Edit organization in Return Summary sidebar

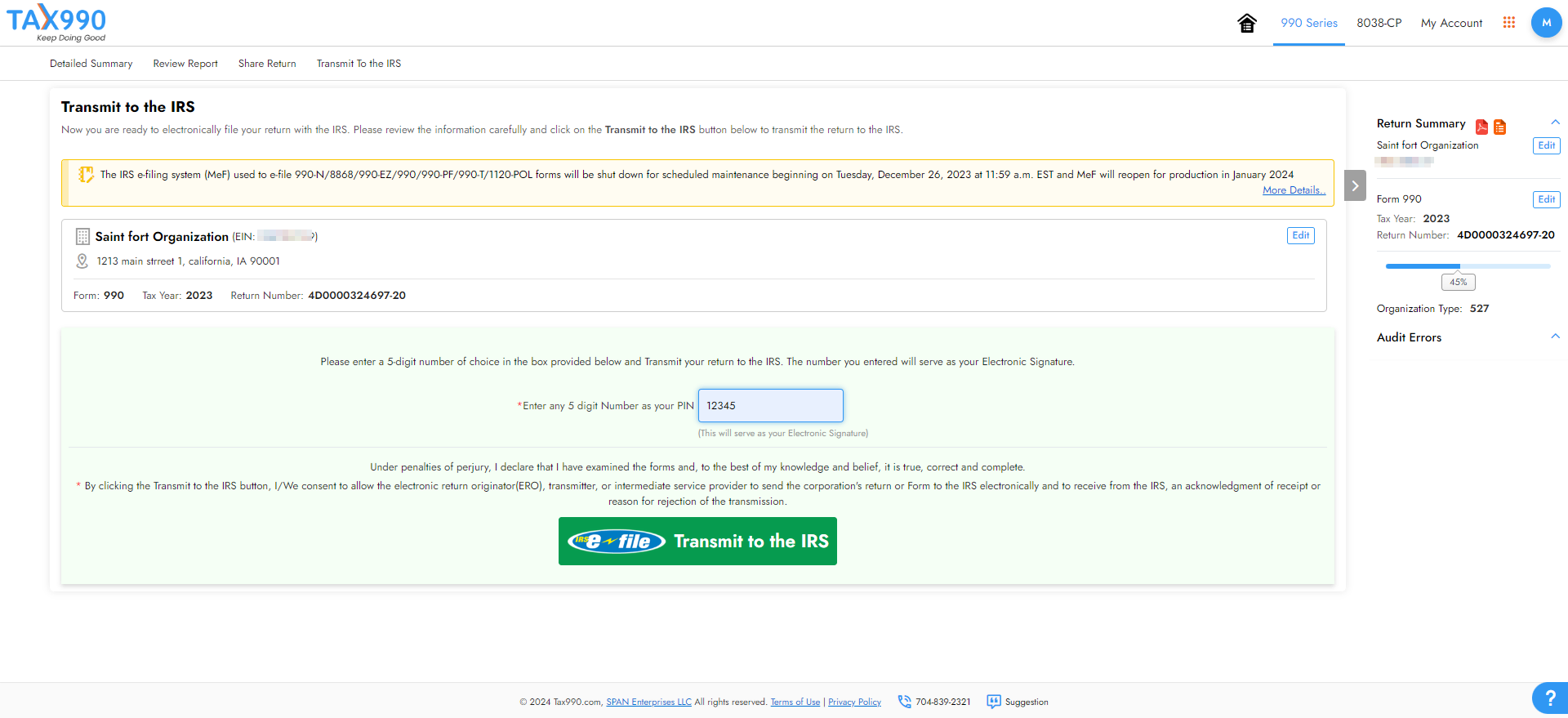click(1546, 145)
